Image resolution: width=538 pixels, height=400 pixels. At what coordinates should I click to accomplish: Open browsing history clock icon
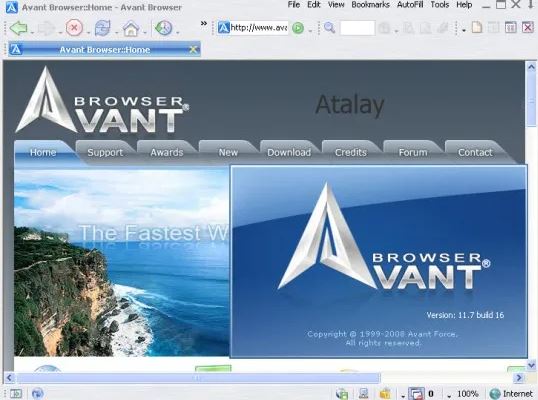pyautogui.click(x=163, y=28)
